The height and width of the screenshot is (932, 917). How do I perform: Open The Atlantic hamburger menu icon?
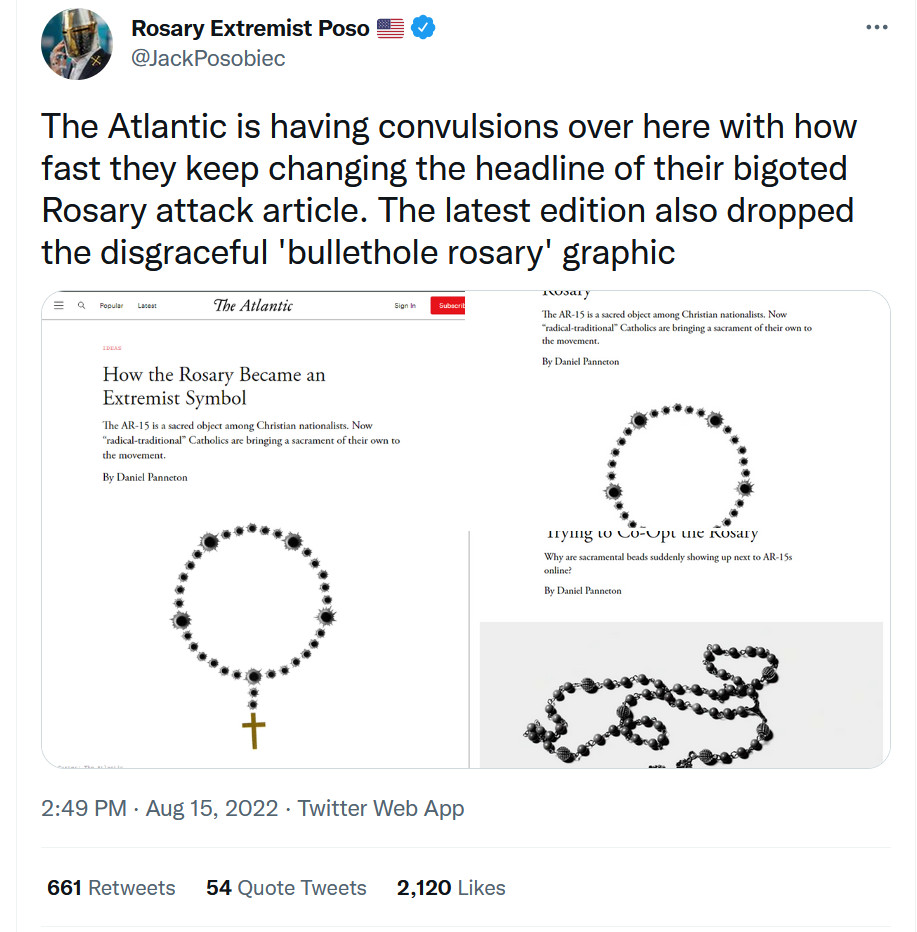pyautogui.click(x=59, y=305)
